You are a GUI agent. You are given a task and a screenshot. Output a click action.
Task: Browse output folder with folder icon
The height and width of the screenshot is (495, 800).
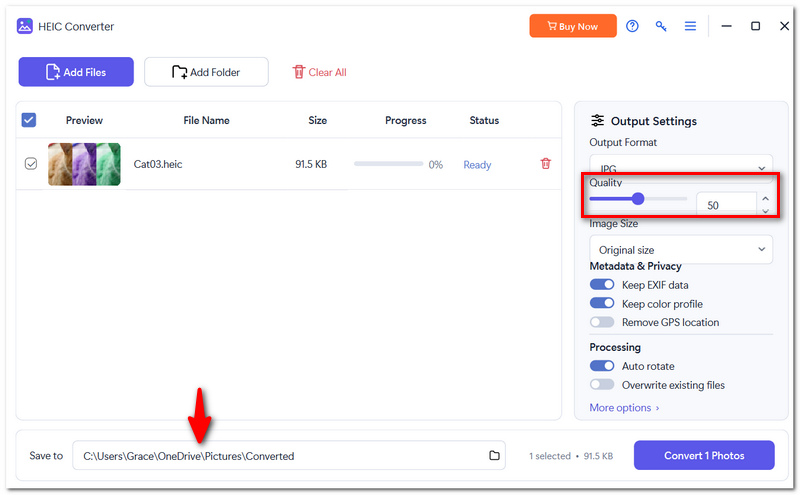(x=494, y=455)
